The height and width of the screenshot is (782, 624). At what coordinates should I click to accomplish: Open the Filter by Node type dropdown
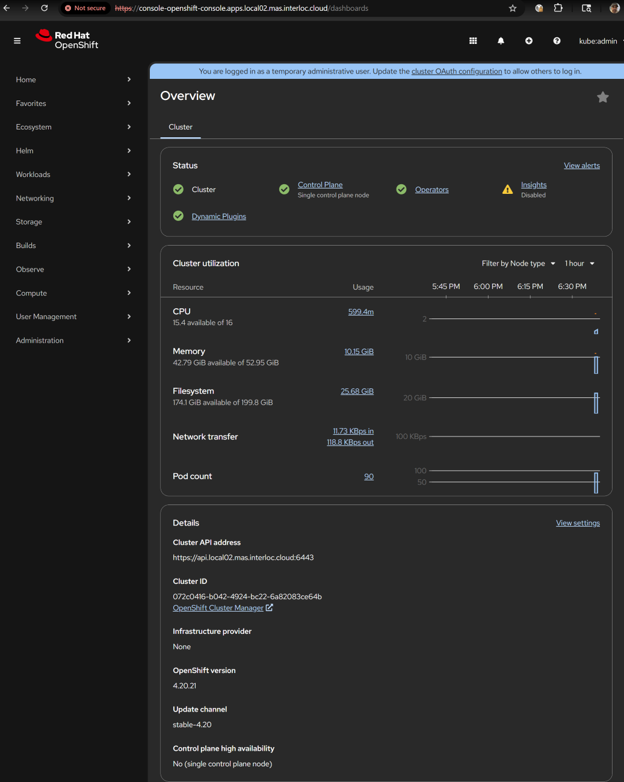click(518, 263)
